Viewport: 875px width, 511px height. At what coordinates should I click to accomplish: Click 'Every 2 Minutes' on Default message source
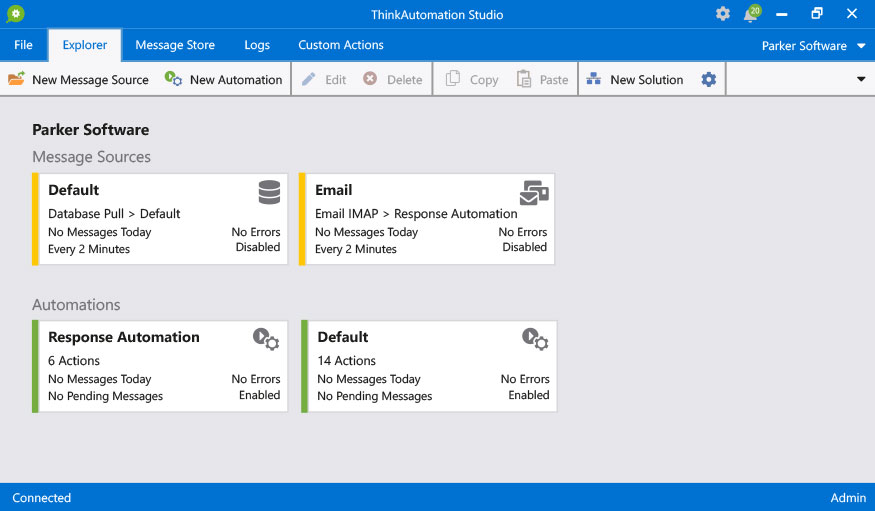click(x=89, y=249)
